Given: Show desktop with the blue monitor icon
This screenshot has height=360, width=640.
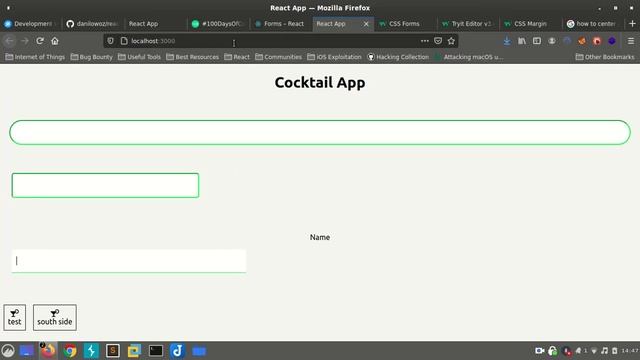Looking at the screenshot, I should 27,351.
